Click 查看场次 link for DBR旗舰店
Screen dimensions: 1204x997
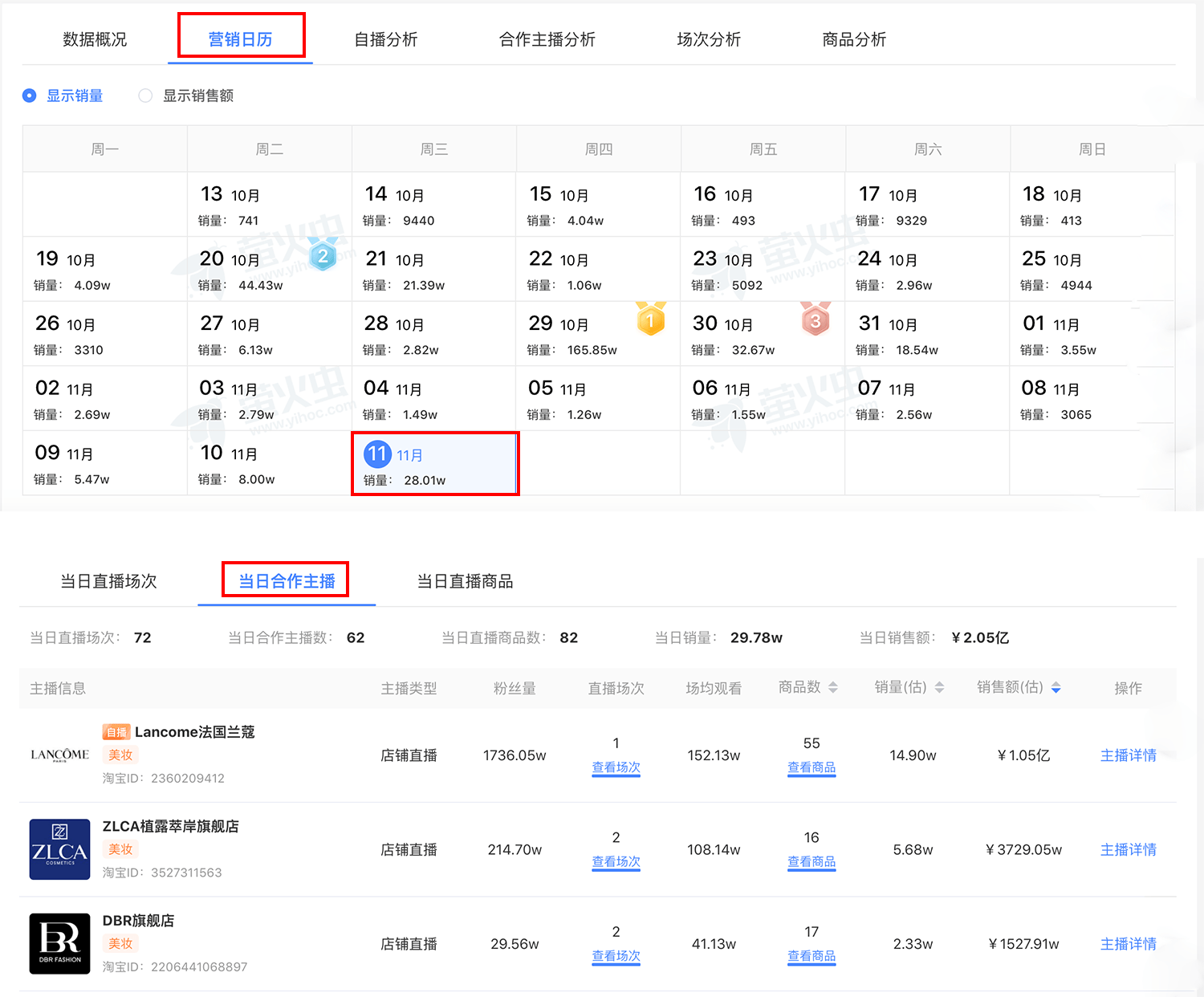click(x=616, y=956)
